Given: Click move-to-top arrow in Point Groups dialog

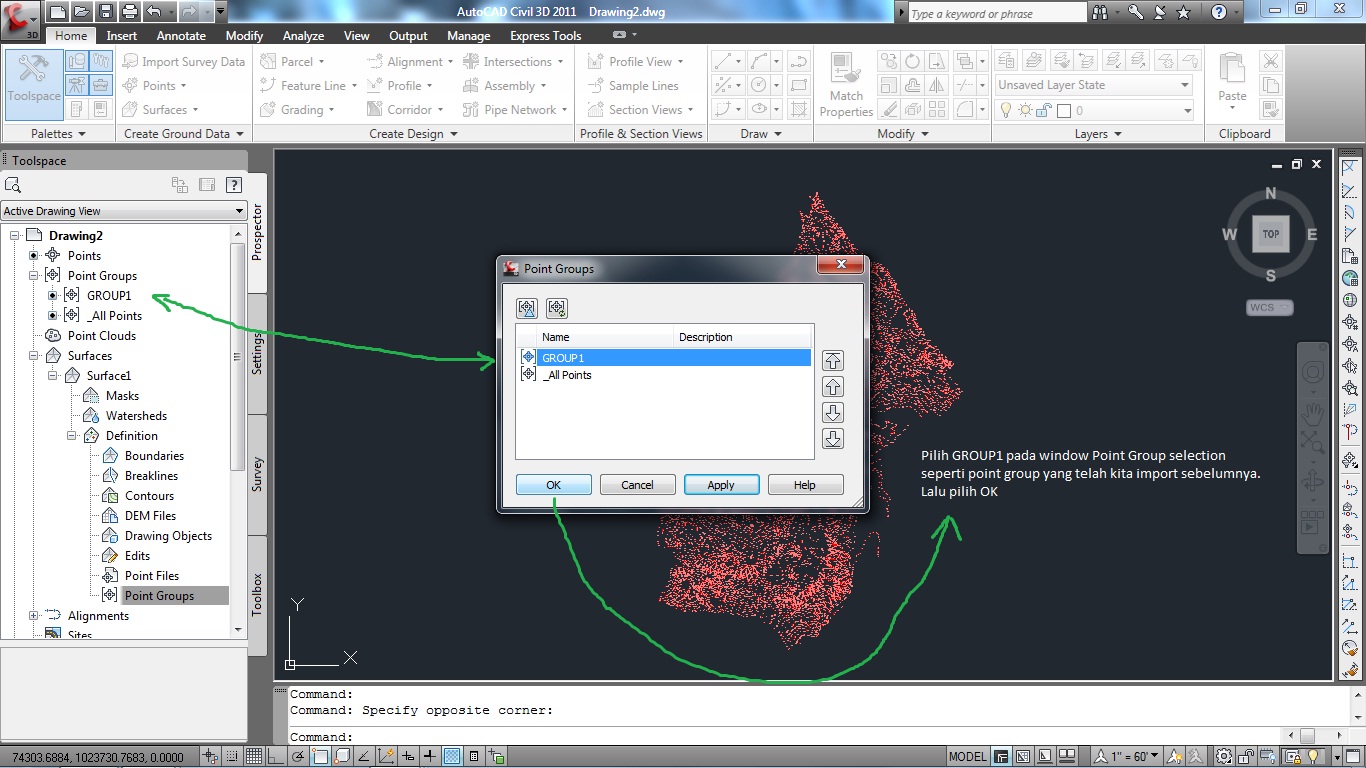Looking at the screenshot, I should coord(832,361).
